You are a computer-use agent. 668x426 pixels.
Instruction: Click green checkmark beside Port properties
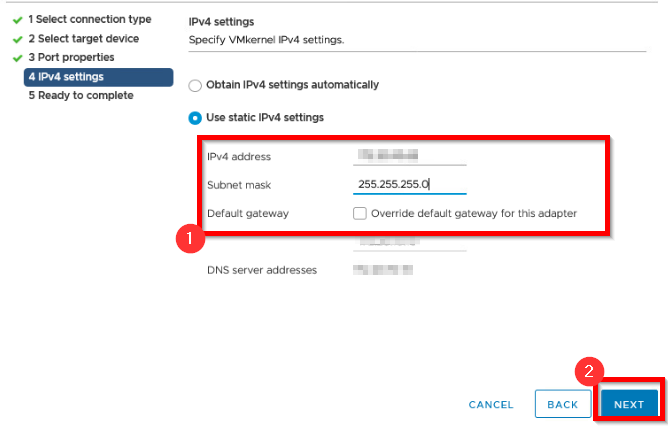(x=17, y=58)
